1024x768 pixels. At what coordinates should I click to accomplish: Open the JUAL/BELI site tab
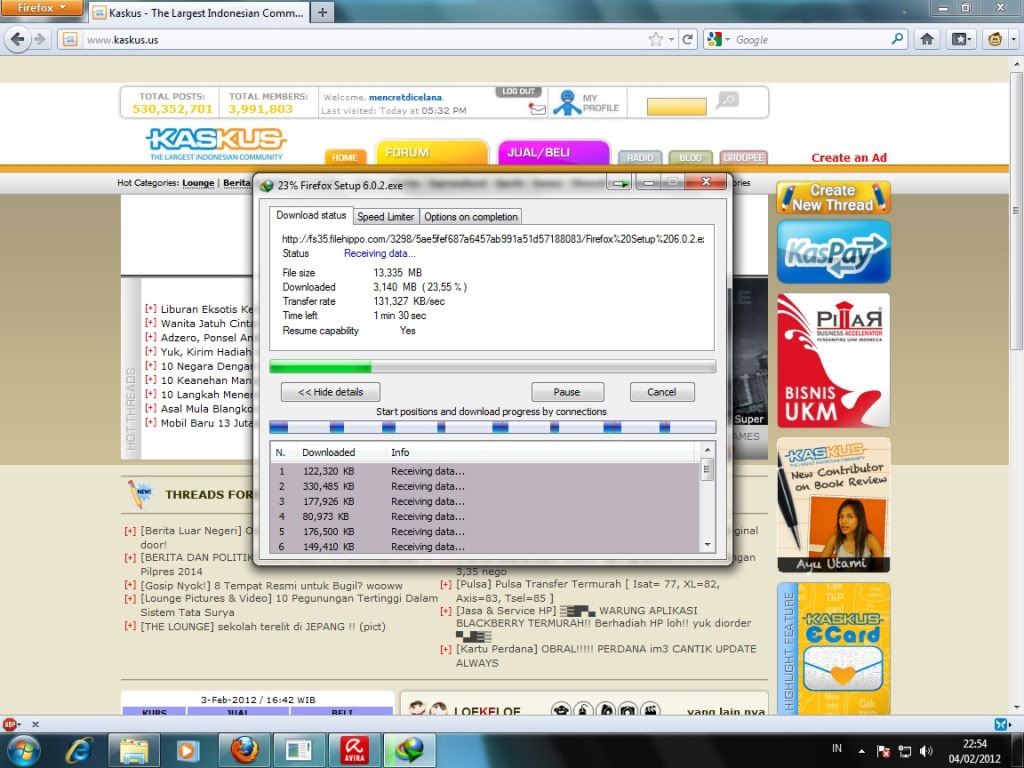pyautogui.click(x=554, y=152)
